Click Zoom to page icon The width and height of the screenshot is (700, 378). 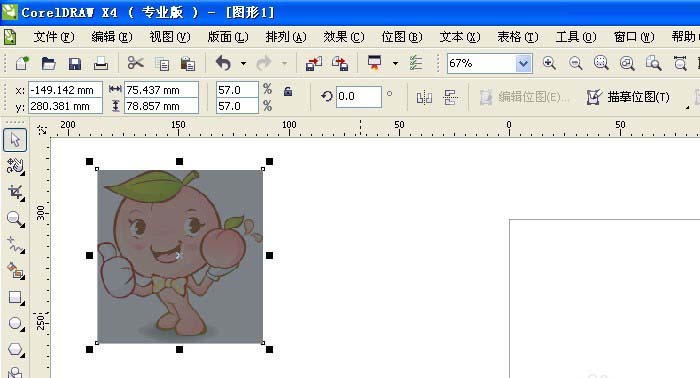(x=654, y=63)
